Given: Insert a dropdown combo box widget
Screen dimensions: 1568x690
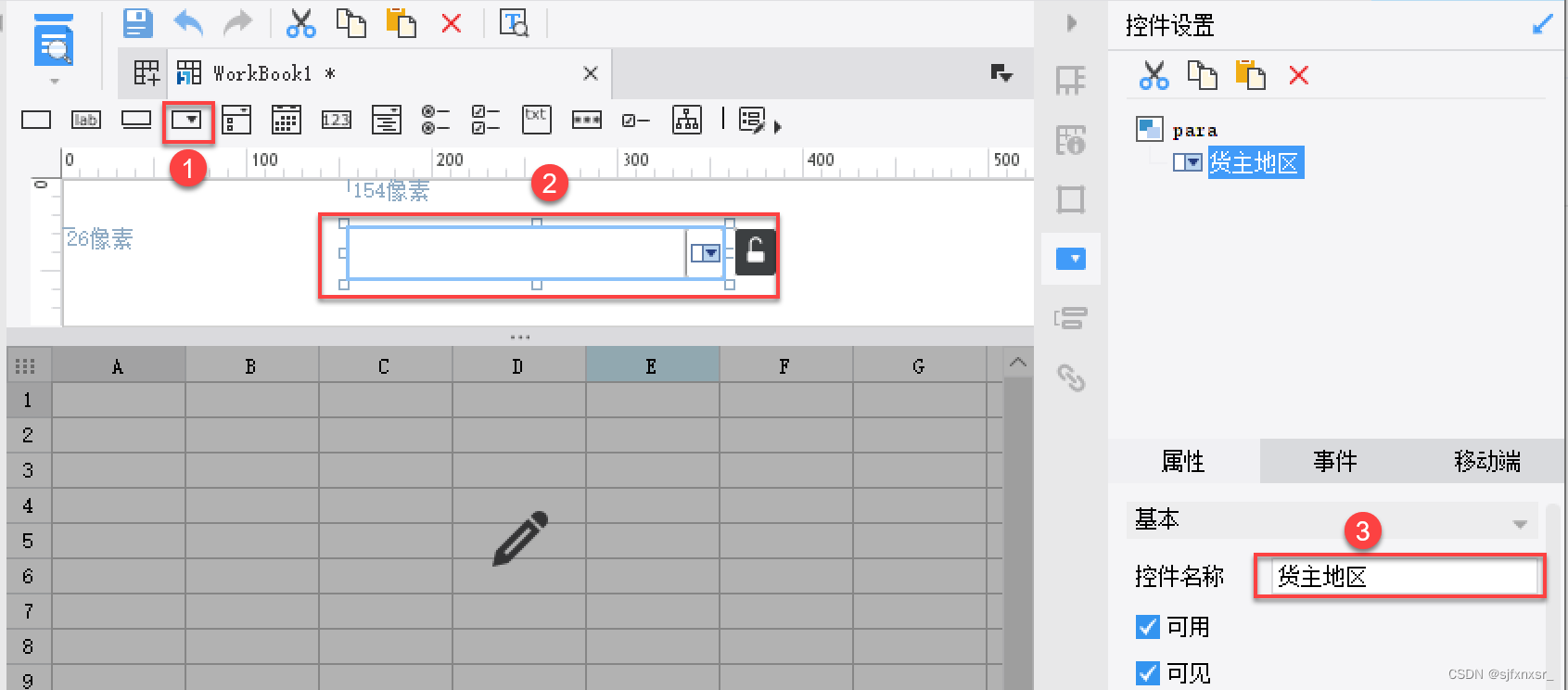Looking at the screenshot, I should pyautogui.click(x=186, y=120).
